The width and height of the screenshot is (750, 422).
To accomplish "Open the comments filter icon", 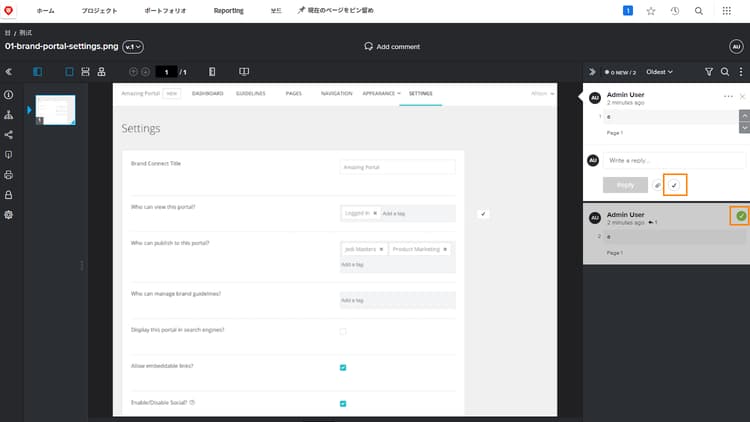I will 709,72.
